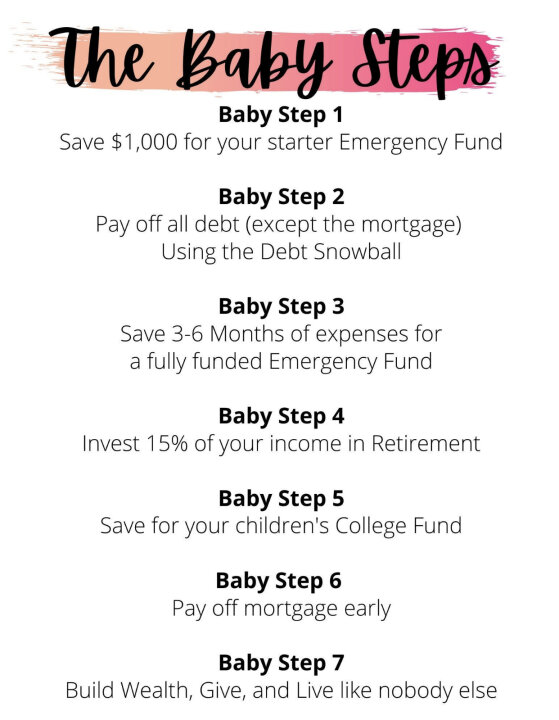
Task: Click the 'Using the Debt Snowball' line
Action: [x=281, y=252]
